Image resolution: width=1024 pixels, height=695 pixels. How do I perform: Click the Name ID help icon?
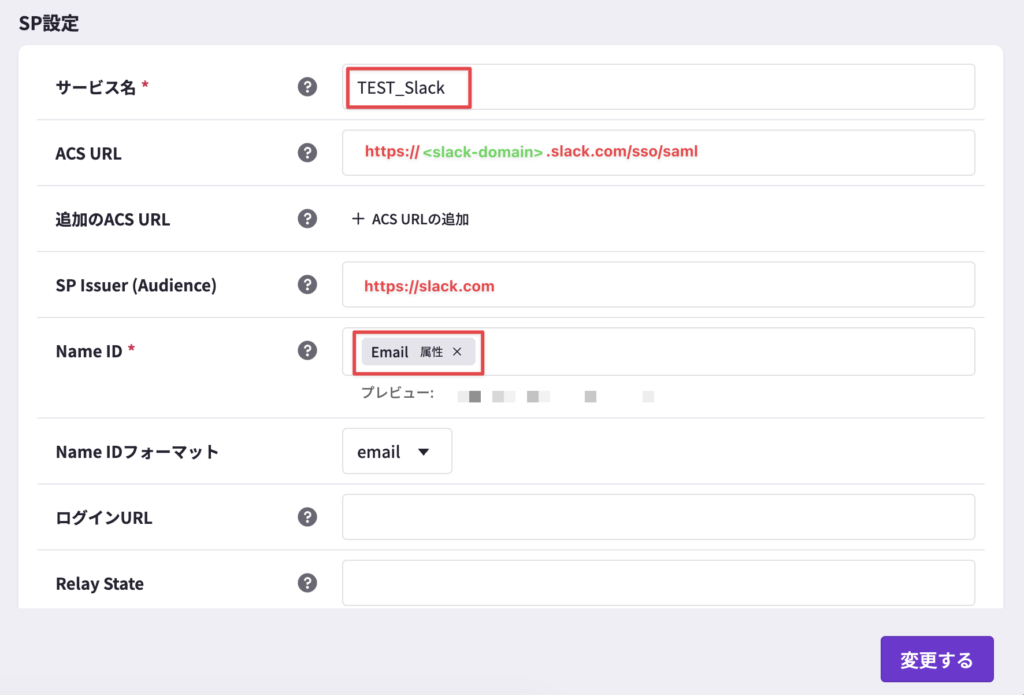(307, 351)
